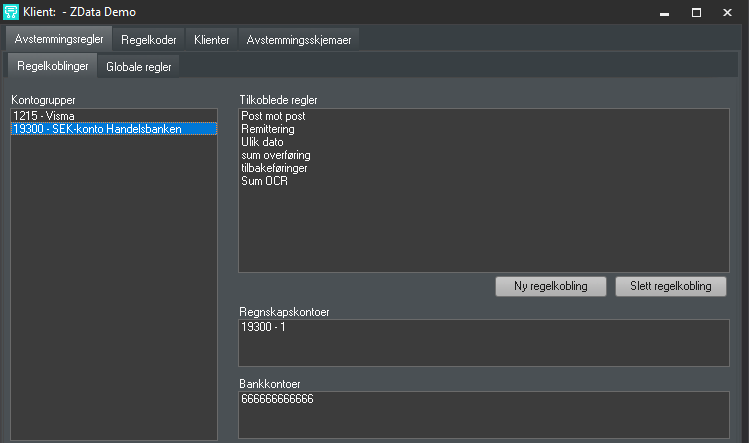749x443 pixels.
Task: Select account group 1215 - Visma
Action: (38, 116)
